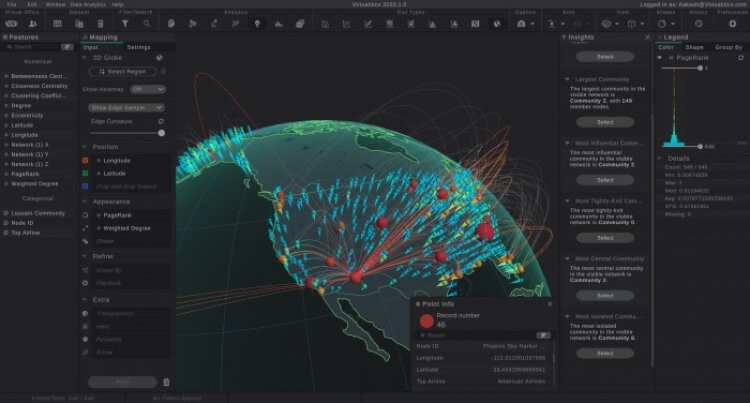Click the Features search field
The height and width of the screenshot is (403, 750).
(33, 47)
